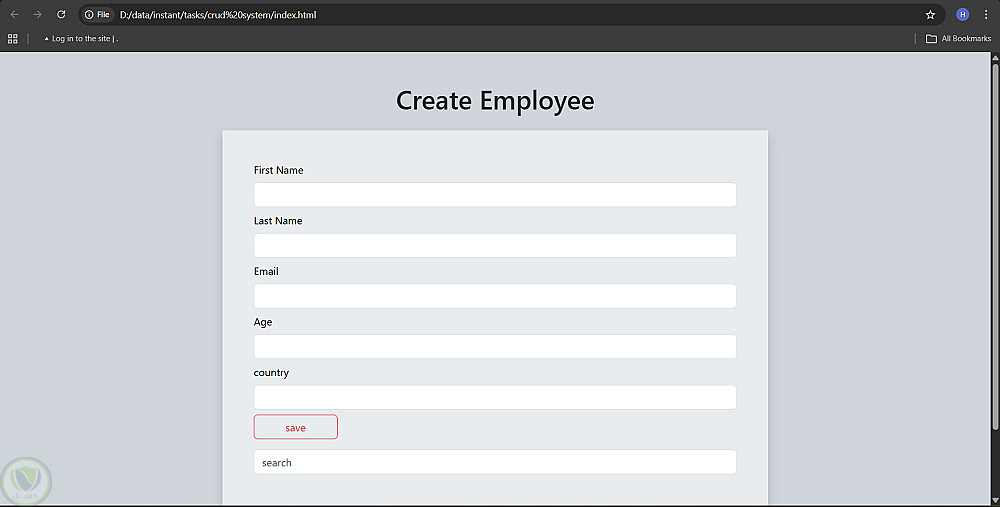Open the All Bookmarks folder
Viewport: 1000px width, 507px height.
(959, 39)
